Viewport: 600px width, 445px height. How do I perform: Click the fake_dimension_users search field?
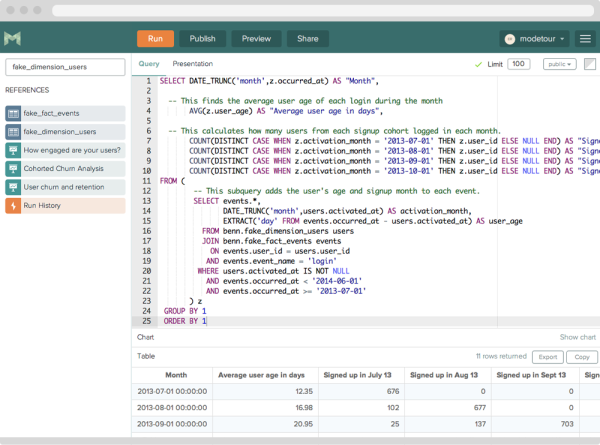tap(65, 67)
